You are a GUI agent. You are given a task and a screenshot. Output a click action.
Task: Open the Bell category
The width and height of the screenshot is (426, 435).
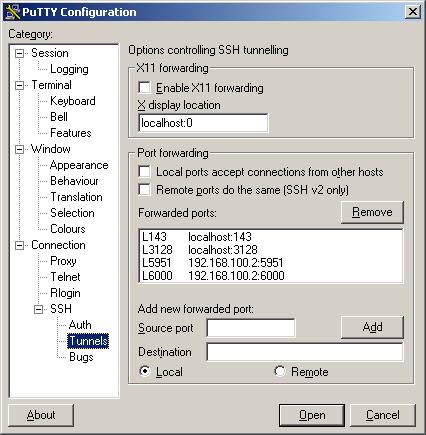[x=59, y=117]
